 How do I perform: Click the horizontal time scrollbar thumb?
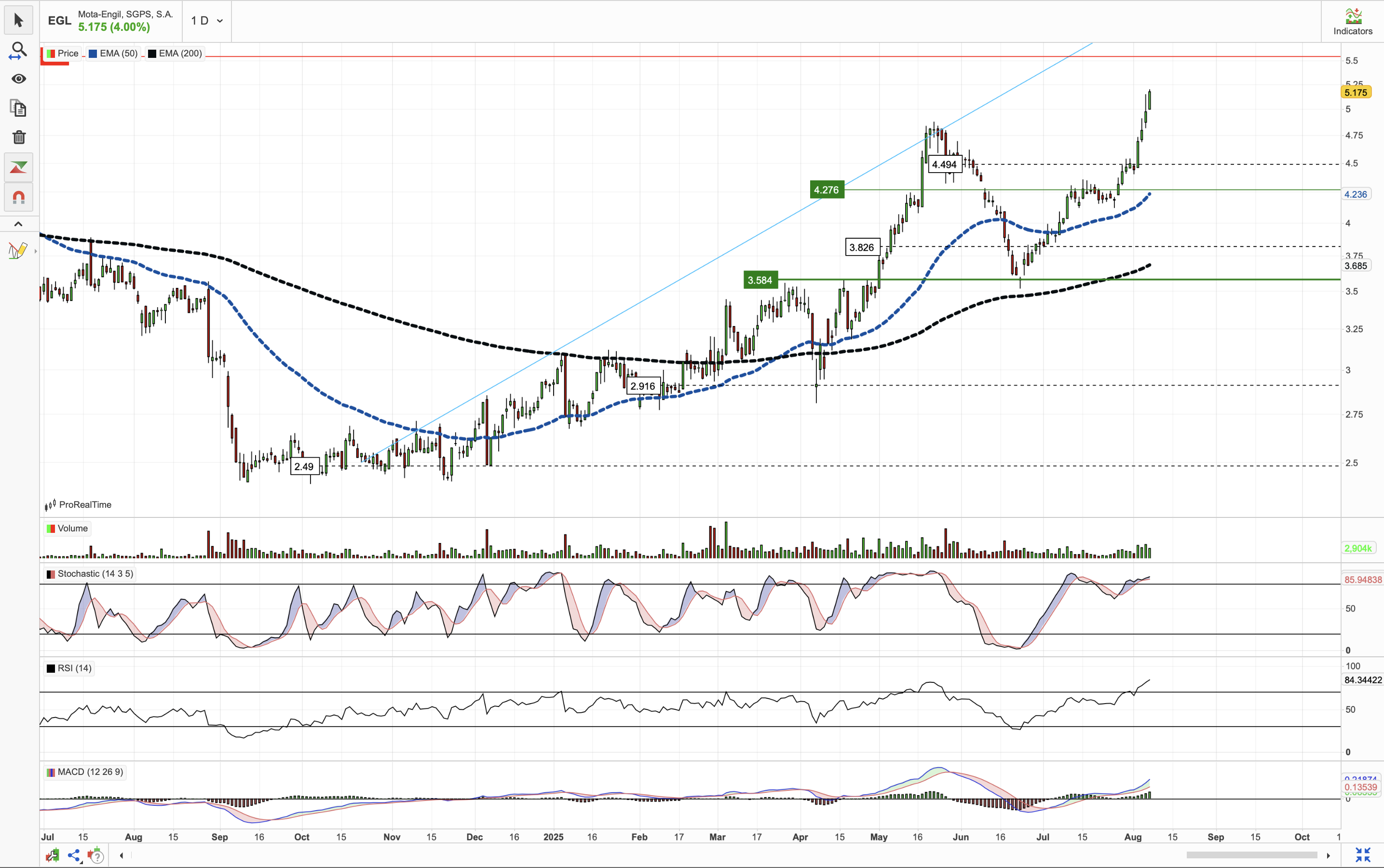pyautogui.click(x=1251, y=855)
